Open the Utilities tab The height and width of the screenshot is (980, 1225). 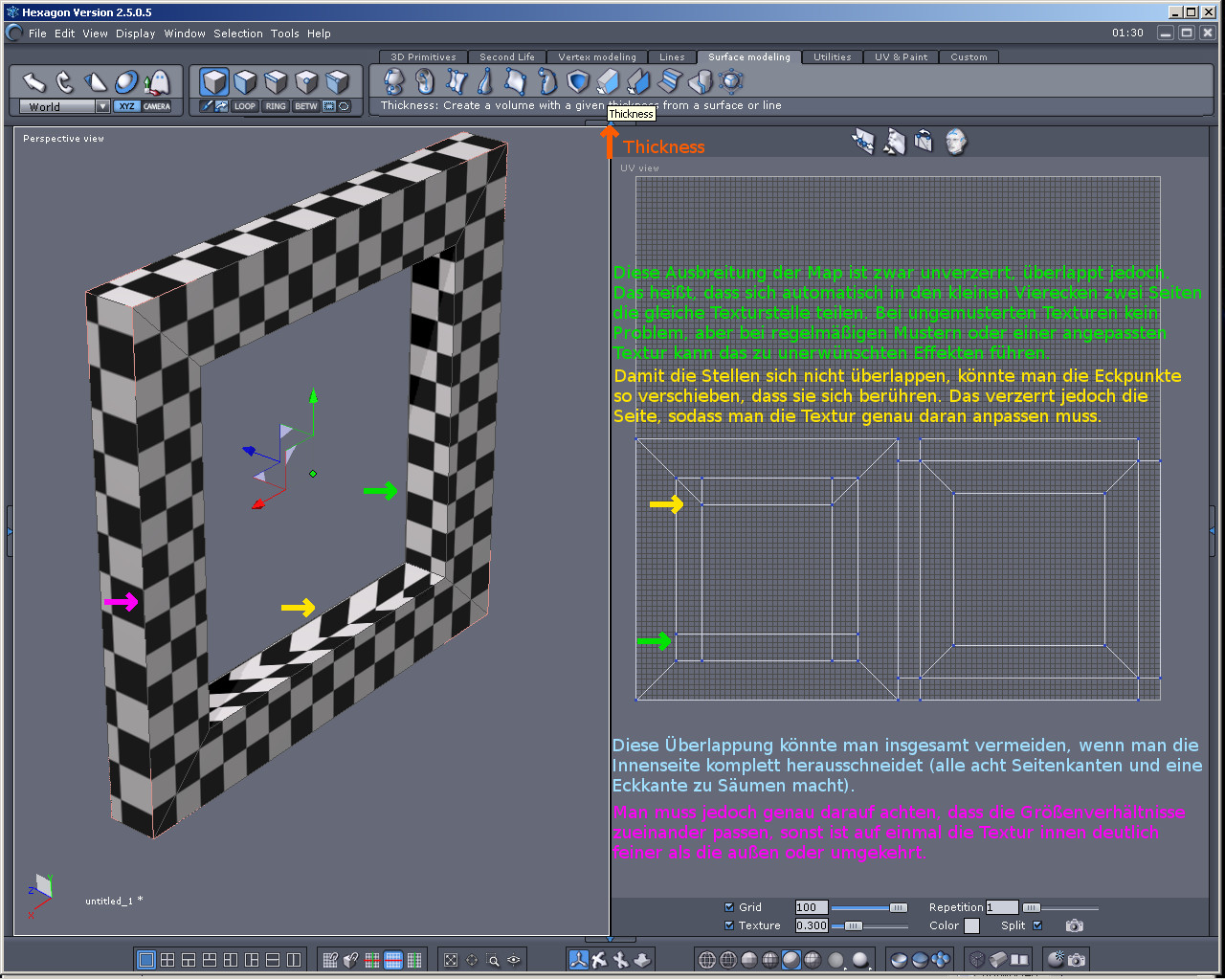(833, 57)
